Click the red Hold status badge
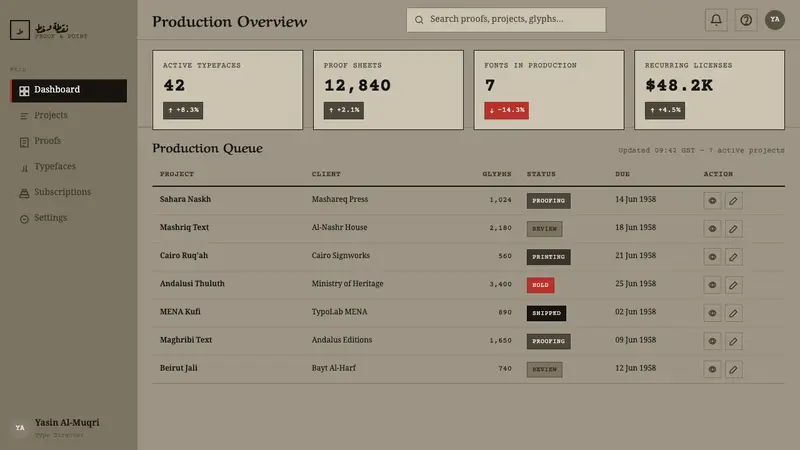The height and width of the screenshot is (450, 800). click(540, 285)
